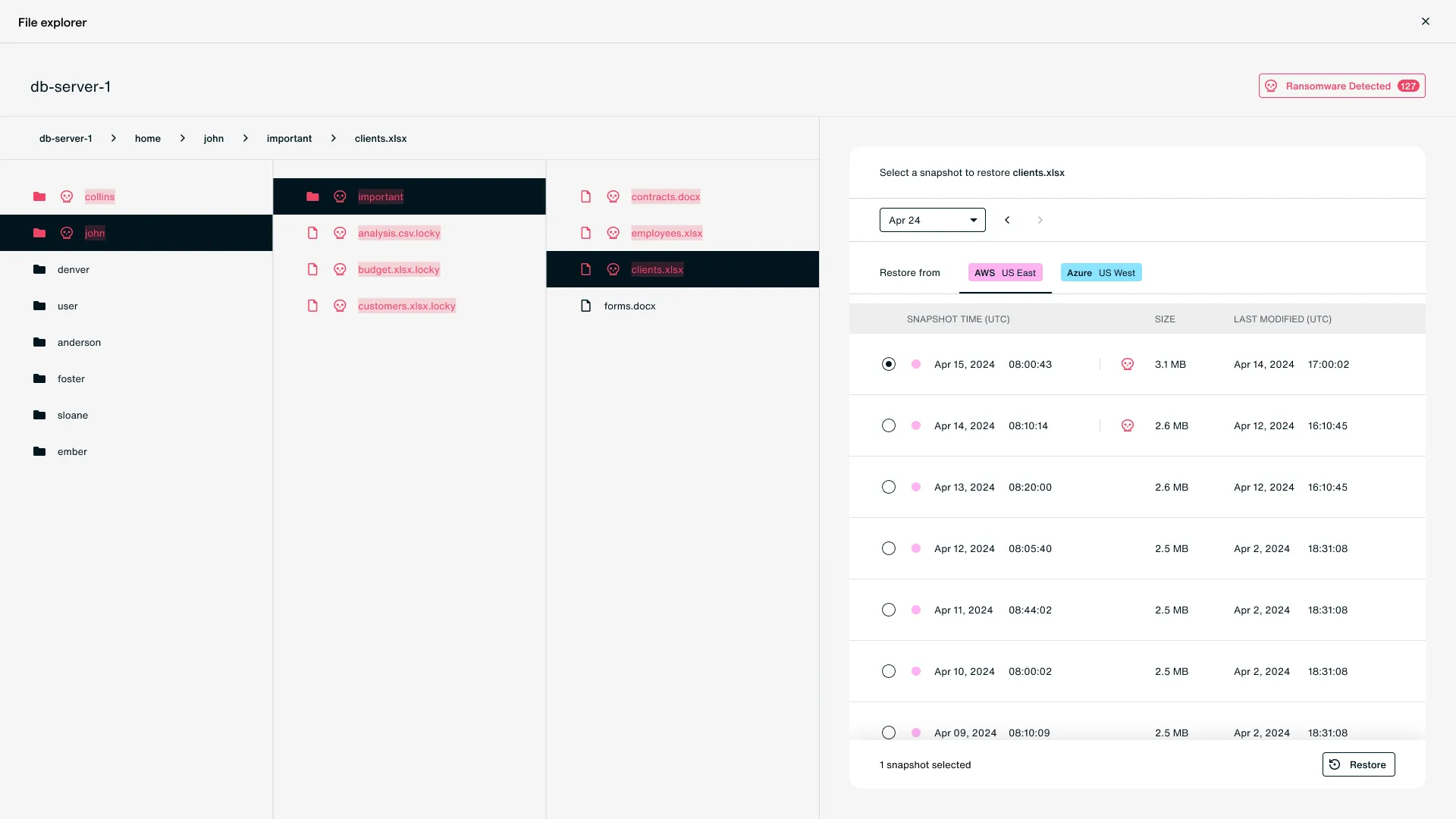Open the Ransomware Detected 127 alert button
Viewport: 1456px width, 819px height.
pos(1341,86)
